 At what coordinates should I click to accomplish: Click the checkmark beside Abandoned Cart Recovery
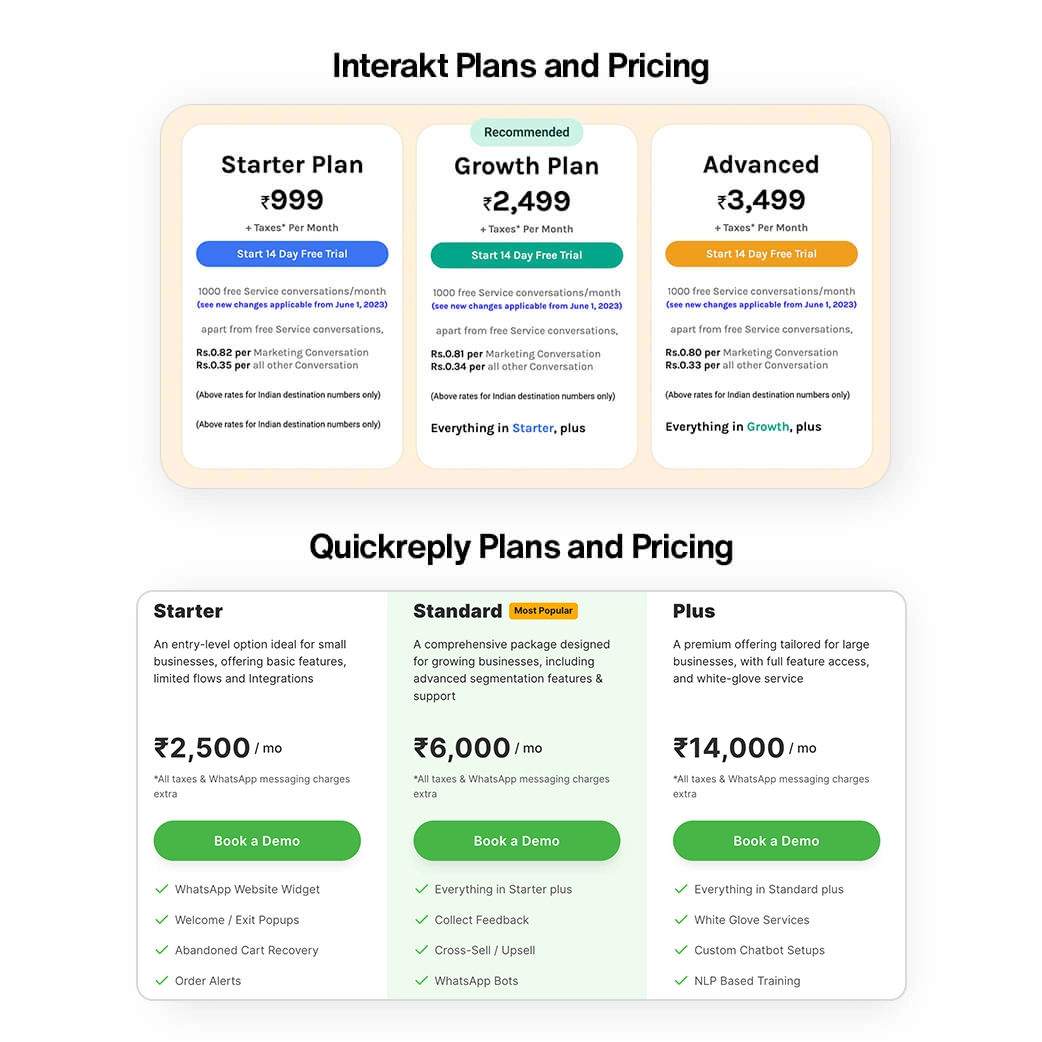pos(161,950)
